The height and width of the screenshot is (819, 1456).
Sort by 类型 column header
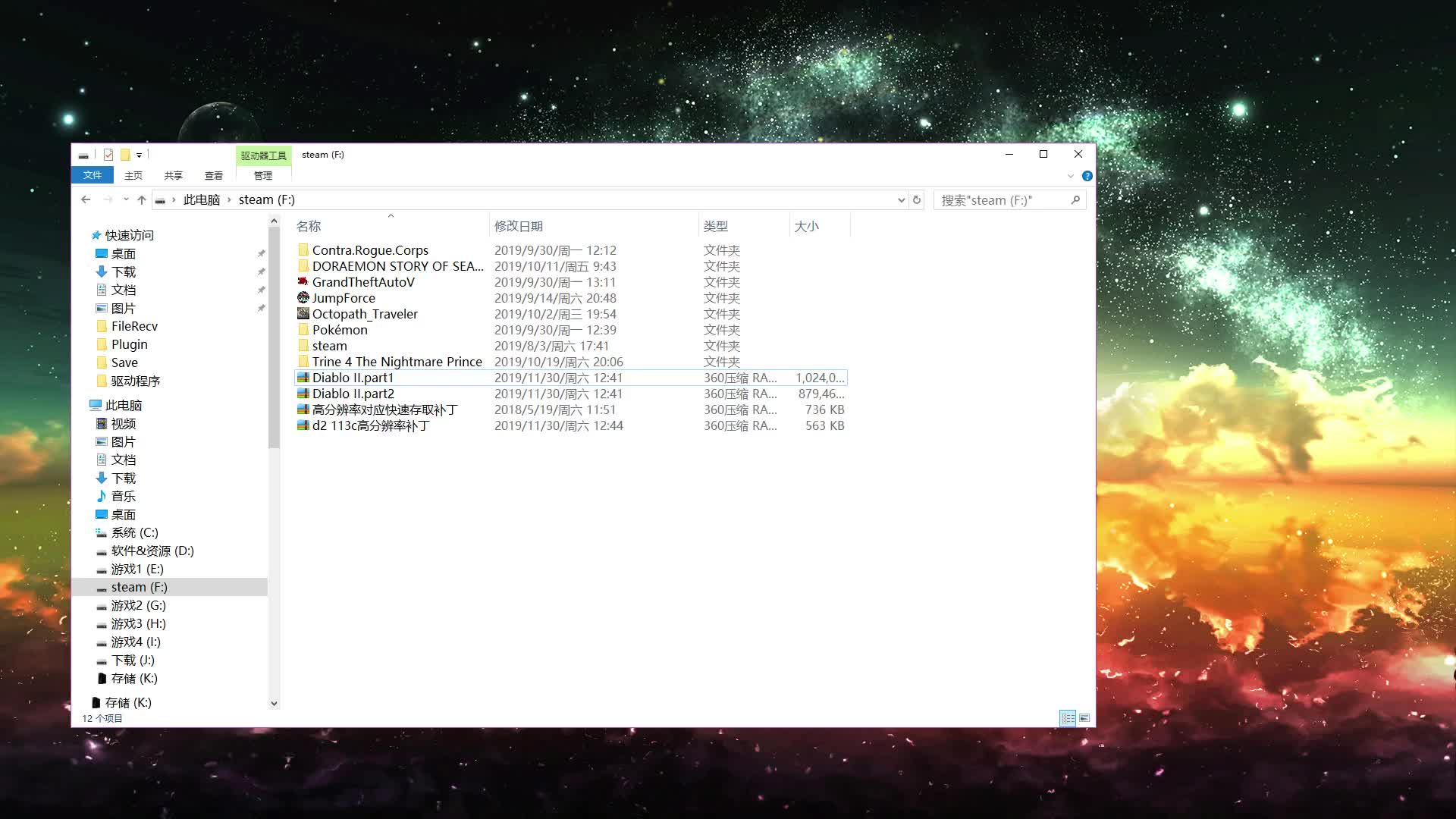(x=715, y=226)
